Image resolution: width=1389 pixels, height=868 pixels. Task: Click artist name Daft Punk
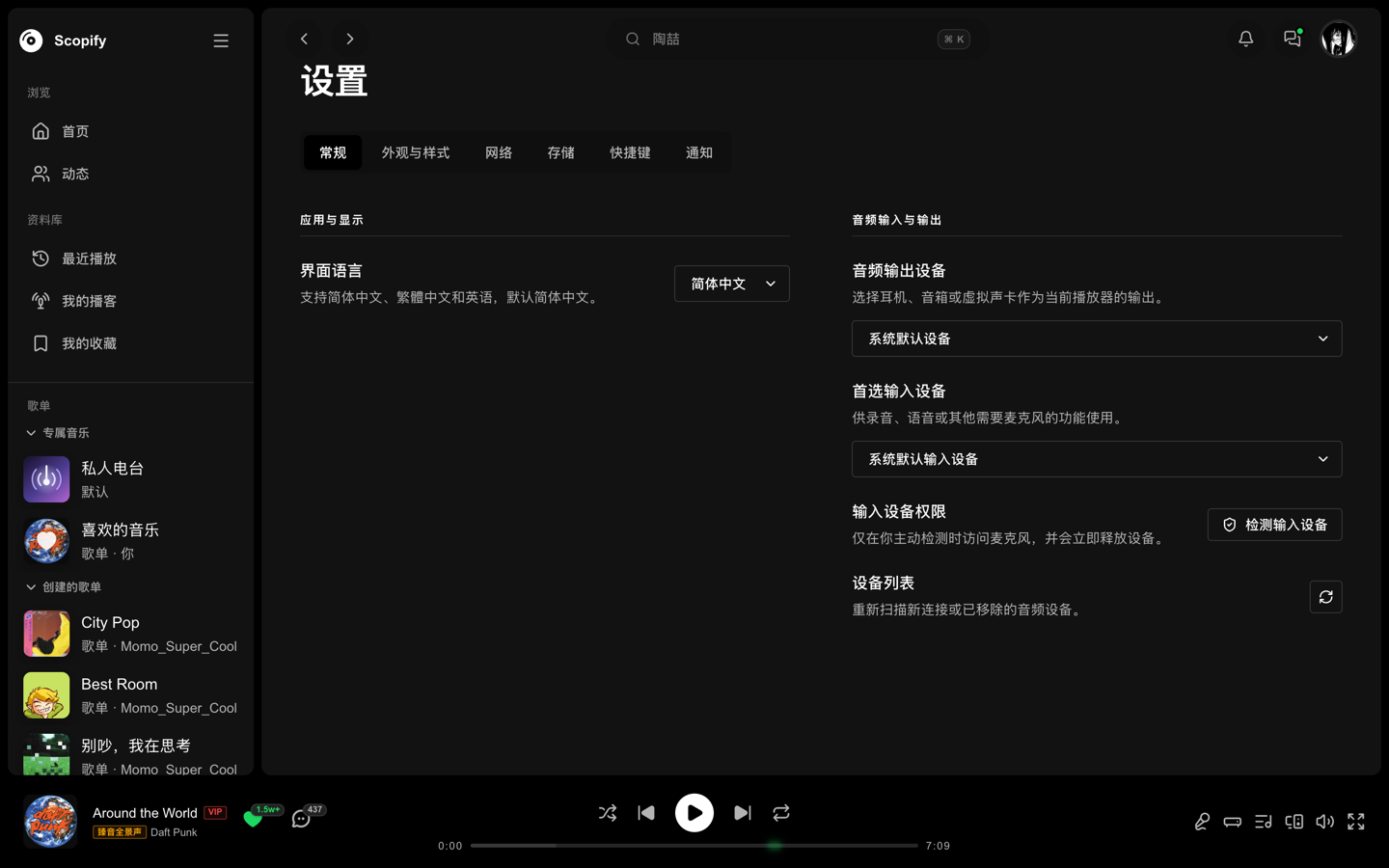pyautogui.click(x=174, y=832)
